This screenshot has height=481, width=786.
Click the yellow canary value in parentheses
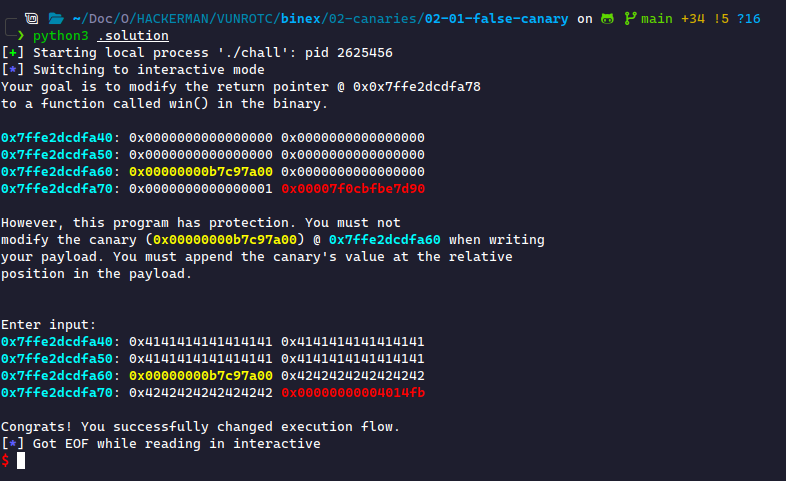pos(225,240)
